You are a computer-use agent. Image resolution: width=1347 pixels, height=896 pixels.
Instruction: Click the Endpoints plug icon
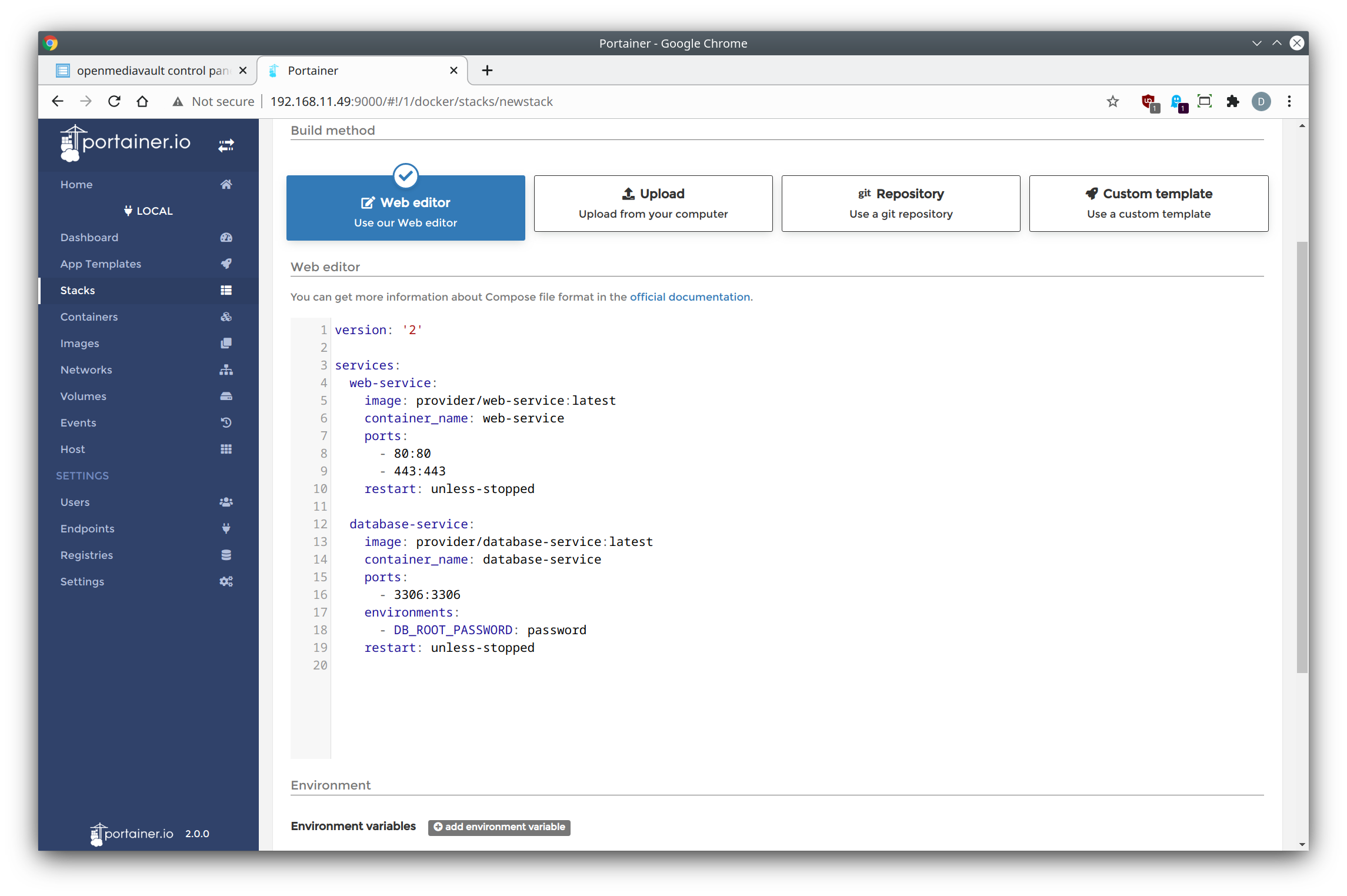tap(226, 529)
